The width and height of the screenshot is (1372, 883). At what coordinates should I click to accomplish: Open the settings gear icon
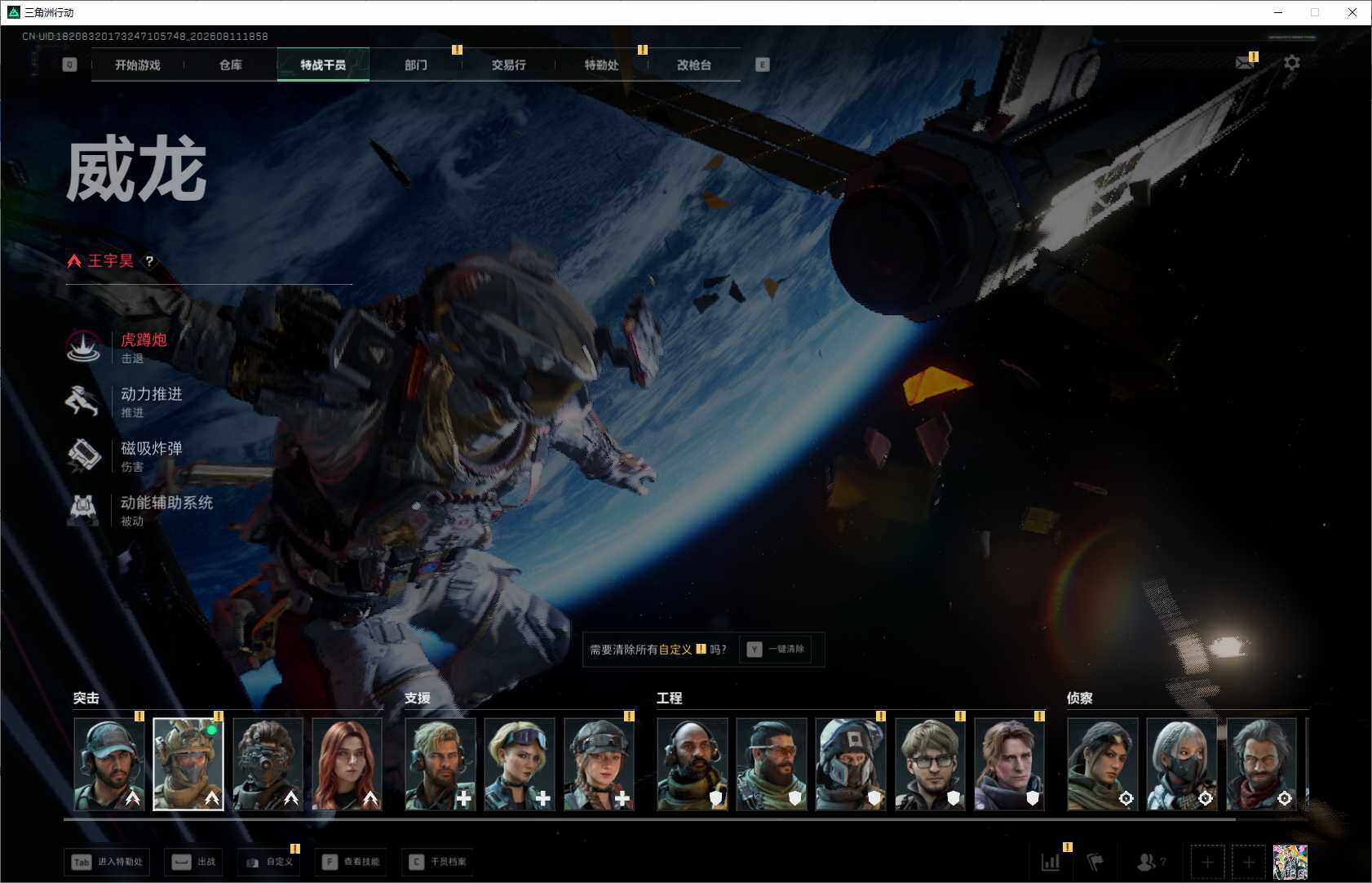tap(1292, 63)
